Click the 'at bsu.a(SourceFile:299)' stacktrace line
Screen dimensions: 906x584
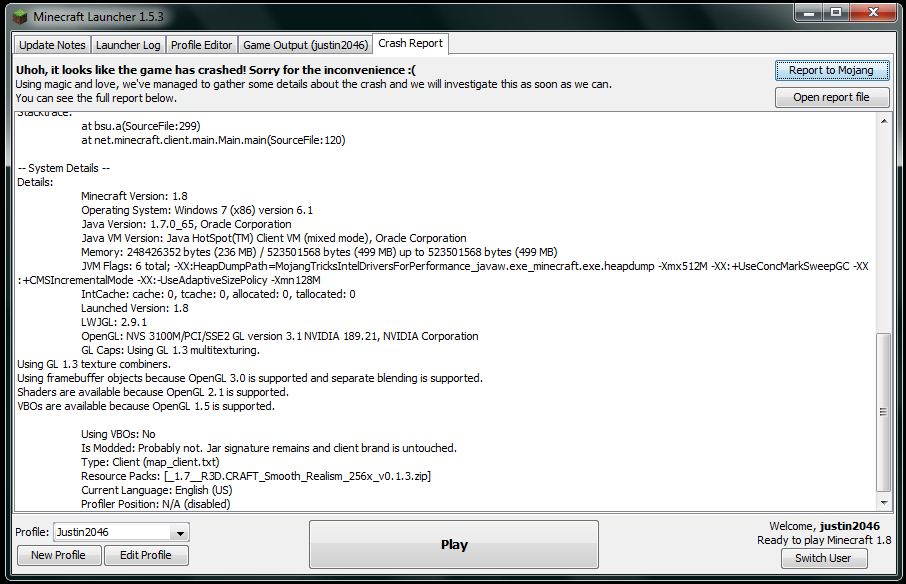click(x=141, y=126)
